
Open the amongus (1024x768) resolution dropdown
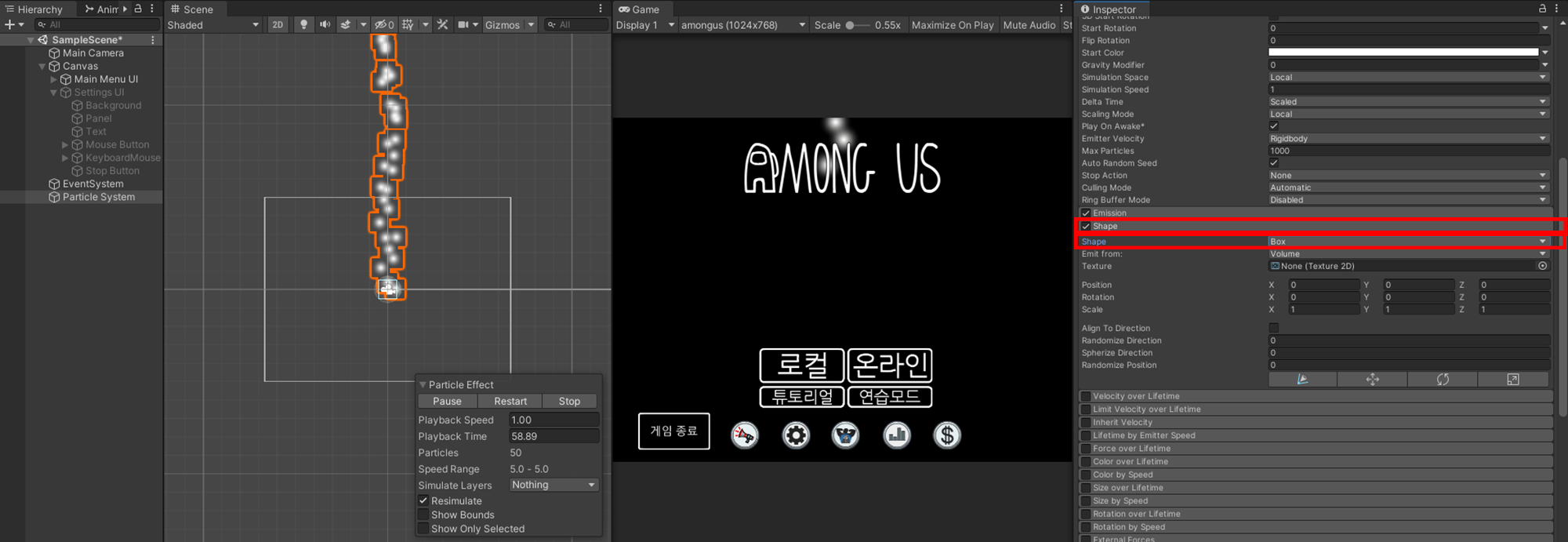(742, 25)
